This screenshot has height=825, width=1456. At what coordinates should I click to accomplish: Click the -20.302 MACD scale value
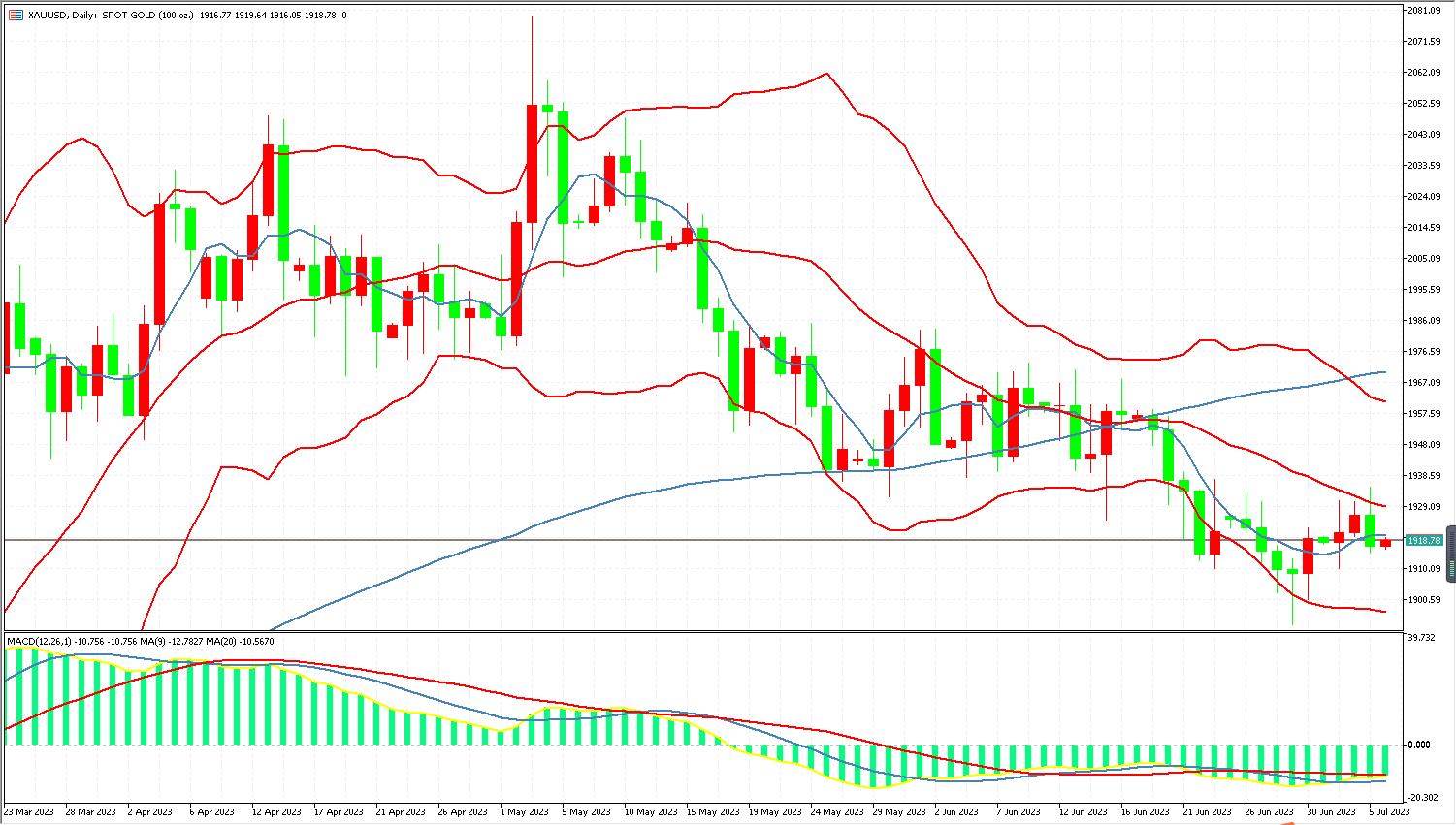pyautogui.click(x=1422, y=798)
